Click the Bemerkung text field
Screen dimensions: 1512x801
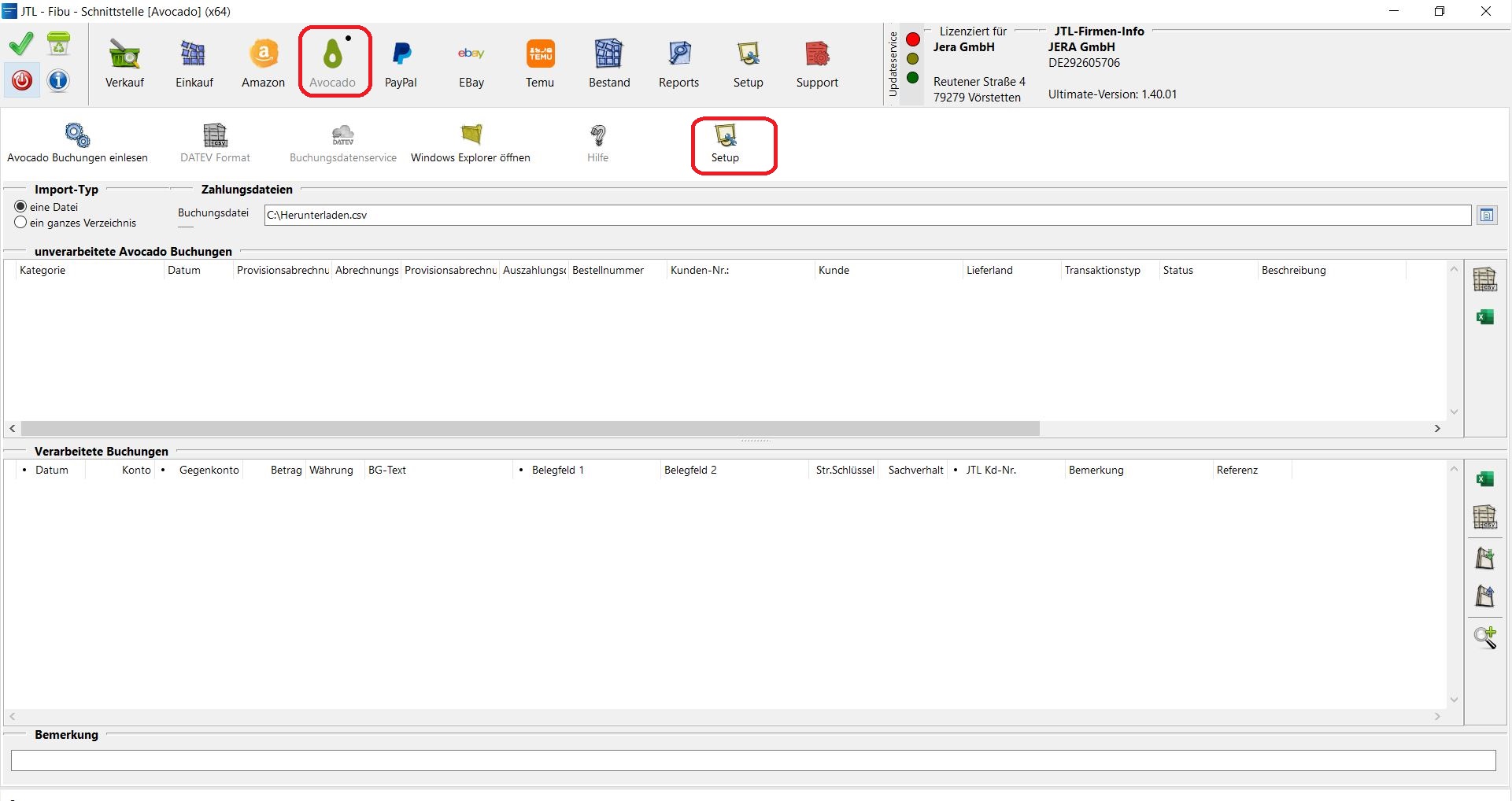[752, 760]
